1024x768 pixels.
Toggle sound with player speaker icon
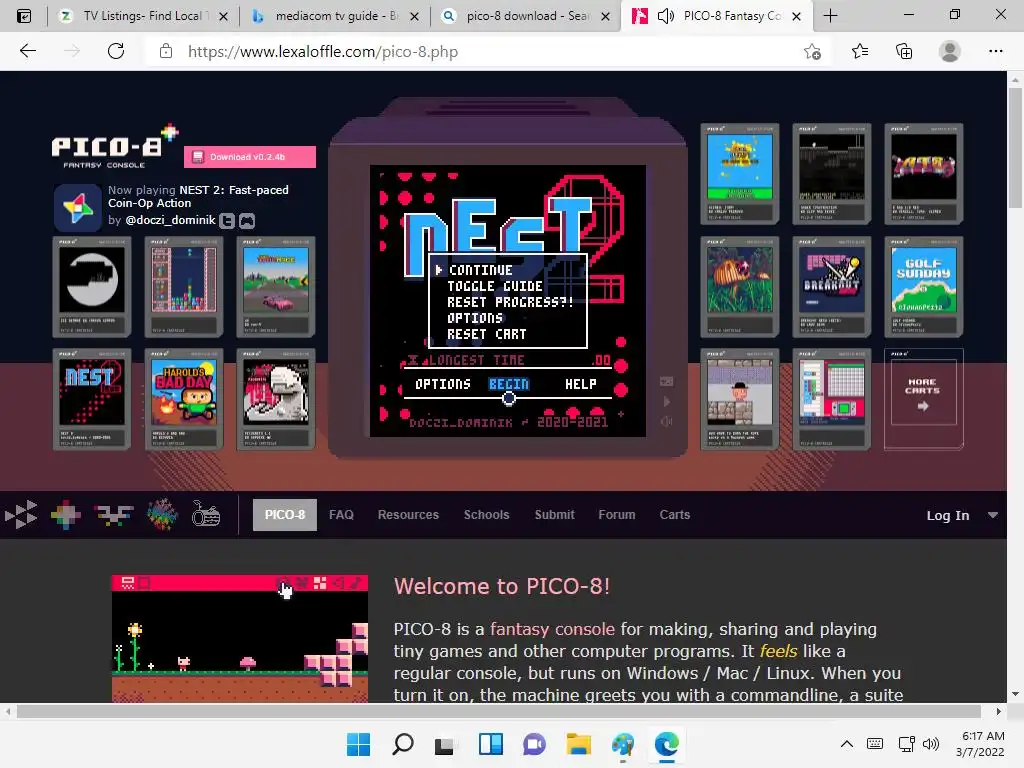coord(665,422)
